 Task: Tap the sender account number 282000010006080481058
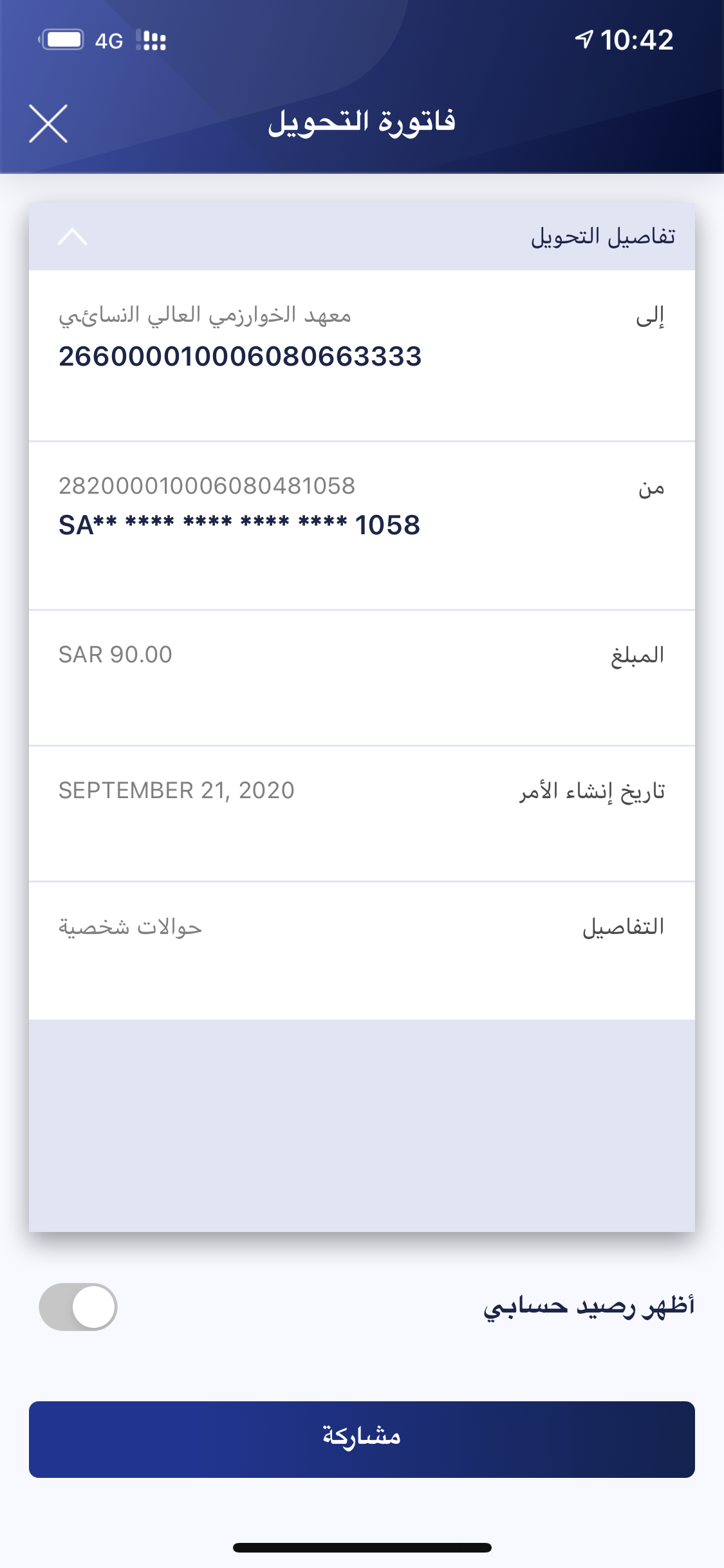click(207, 486)
